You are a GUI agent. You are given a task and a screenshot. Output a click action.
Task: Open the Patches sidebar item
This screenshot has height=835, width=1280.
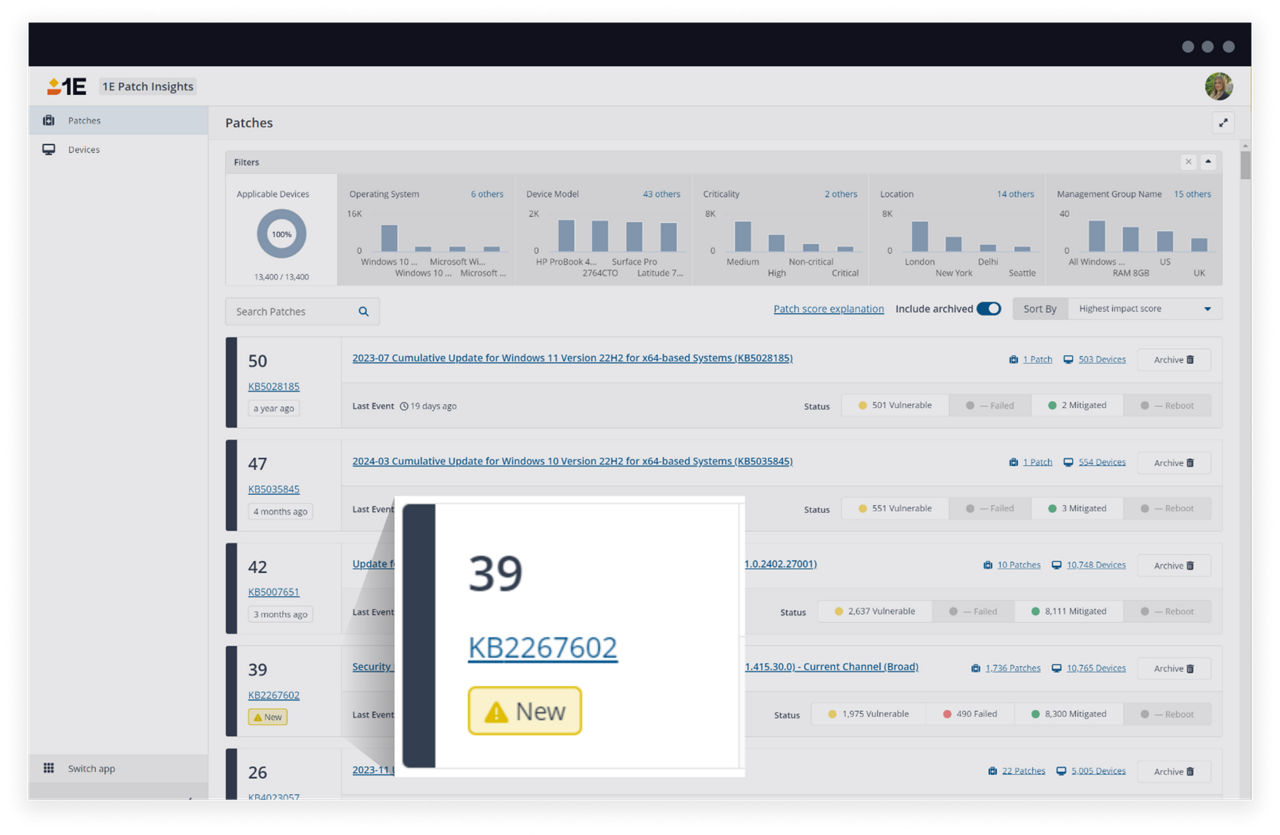tap(118, 120)
